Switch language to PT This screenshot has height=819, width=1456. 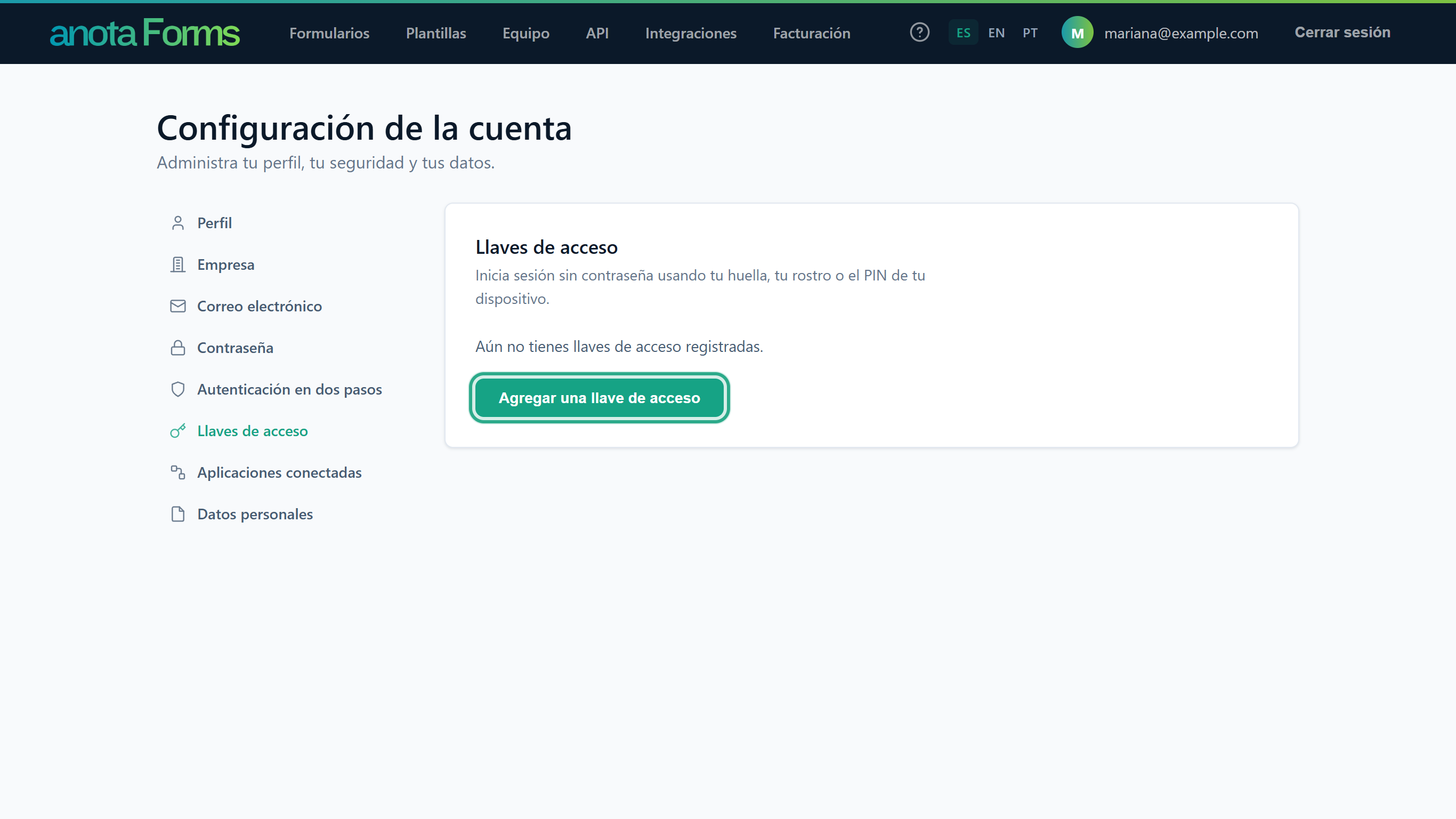point(1030,33)
